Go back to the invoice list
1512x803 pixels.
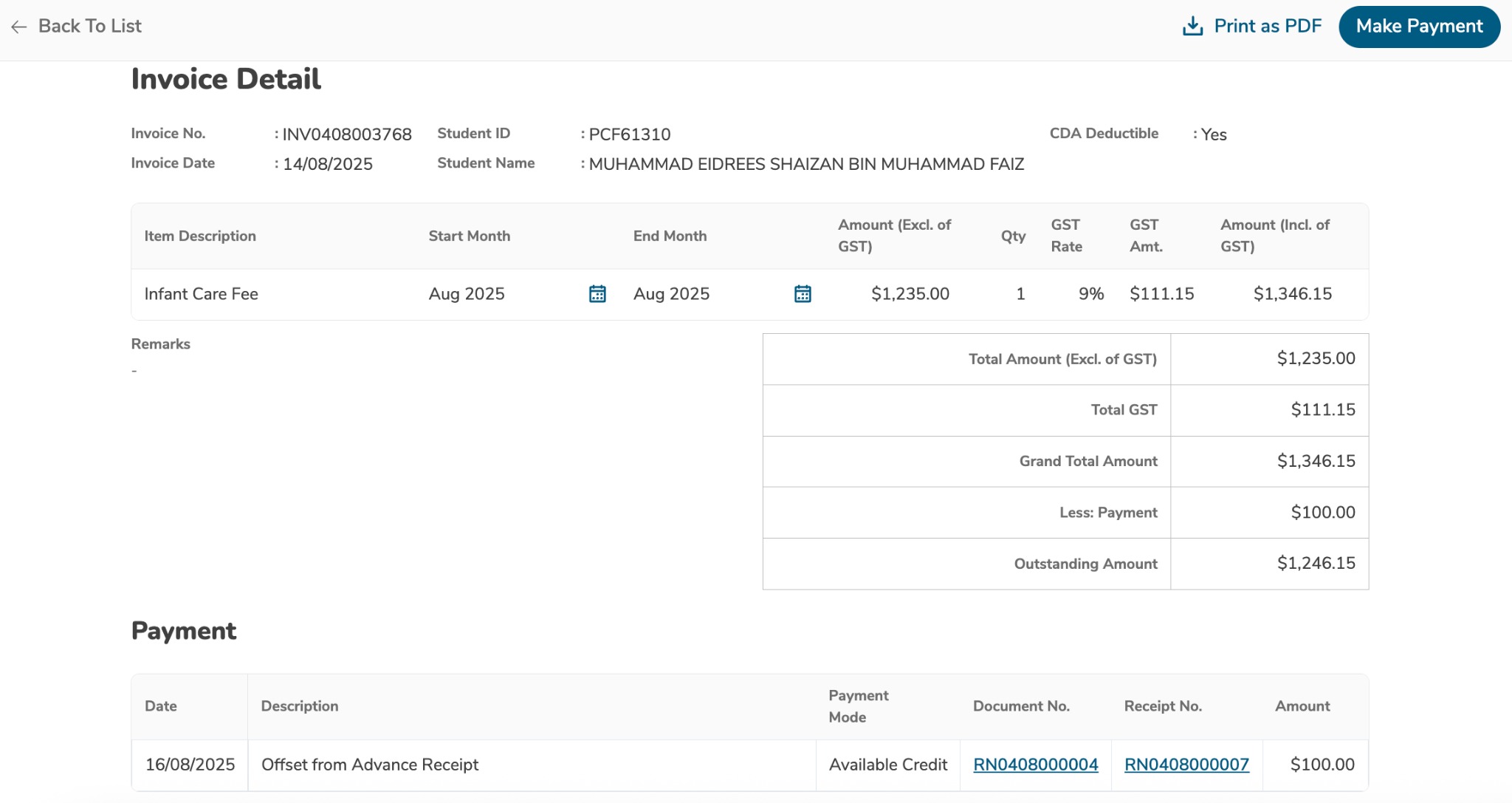pos(89,27)
